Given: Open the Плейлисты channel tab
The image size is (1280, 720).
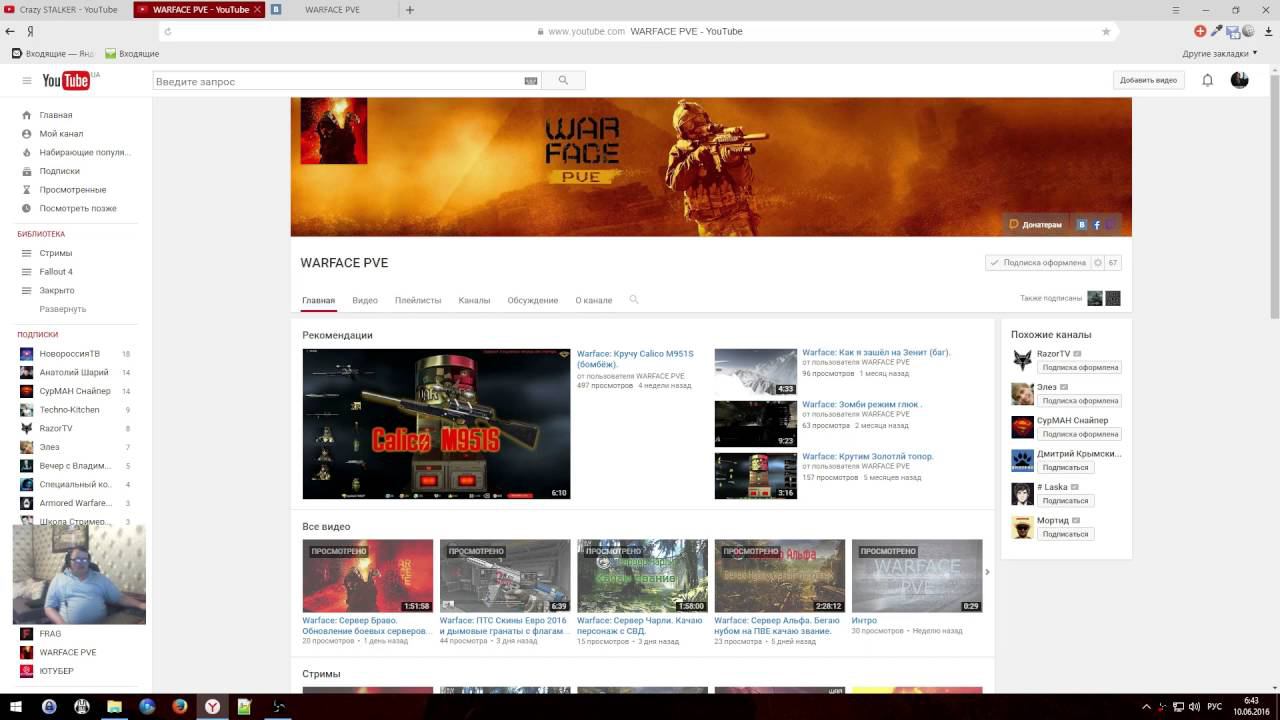Looking at the screenshot, I should click(x=418, y=300).
